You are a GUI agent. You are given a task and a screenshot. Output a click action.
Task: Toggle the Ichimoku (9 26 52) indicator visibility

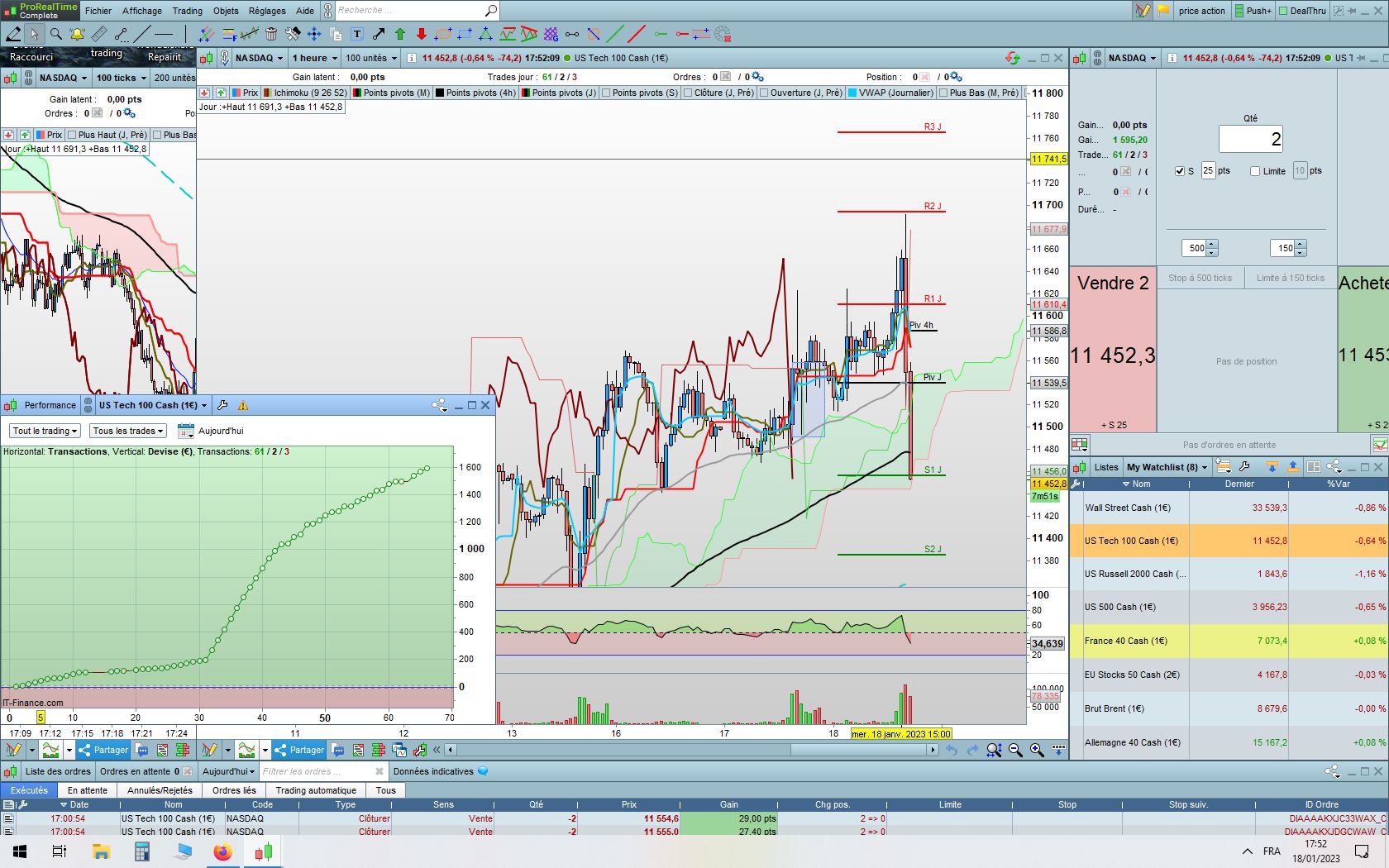click(x=268, y=93)
